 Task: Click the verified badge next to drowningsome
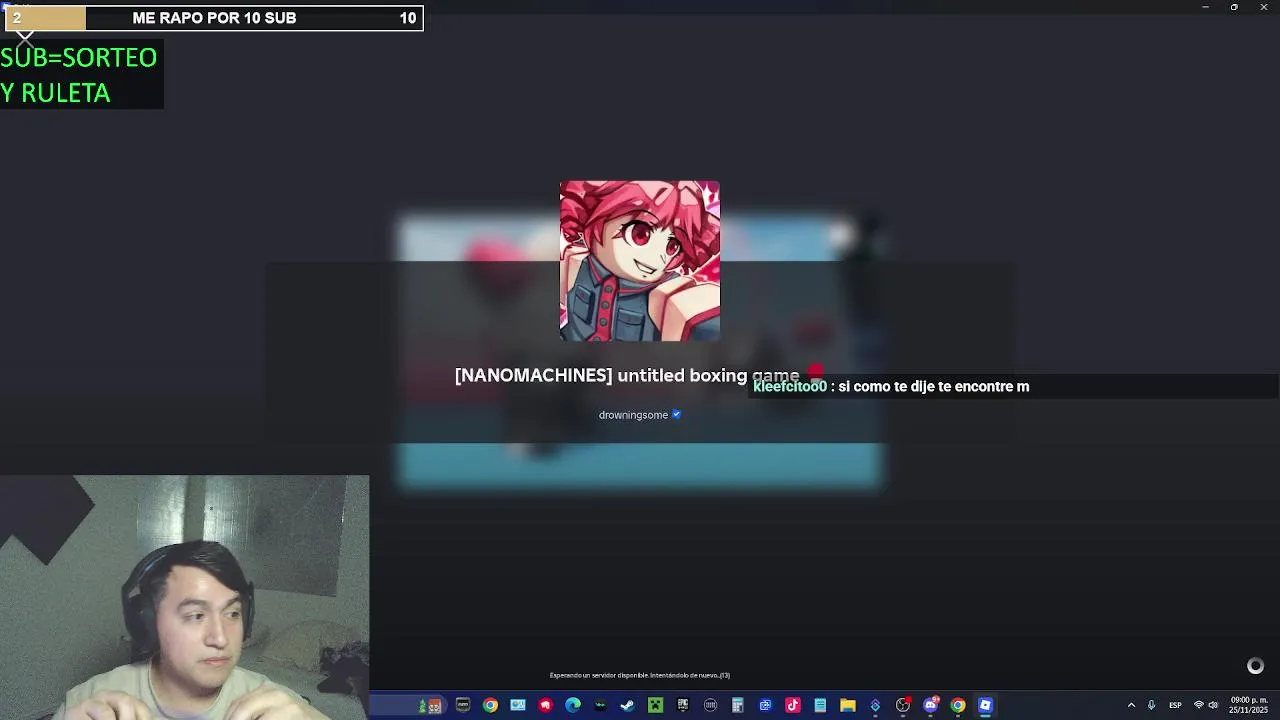(676, 414)
